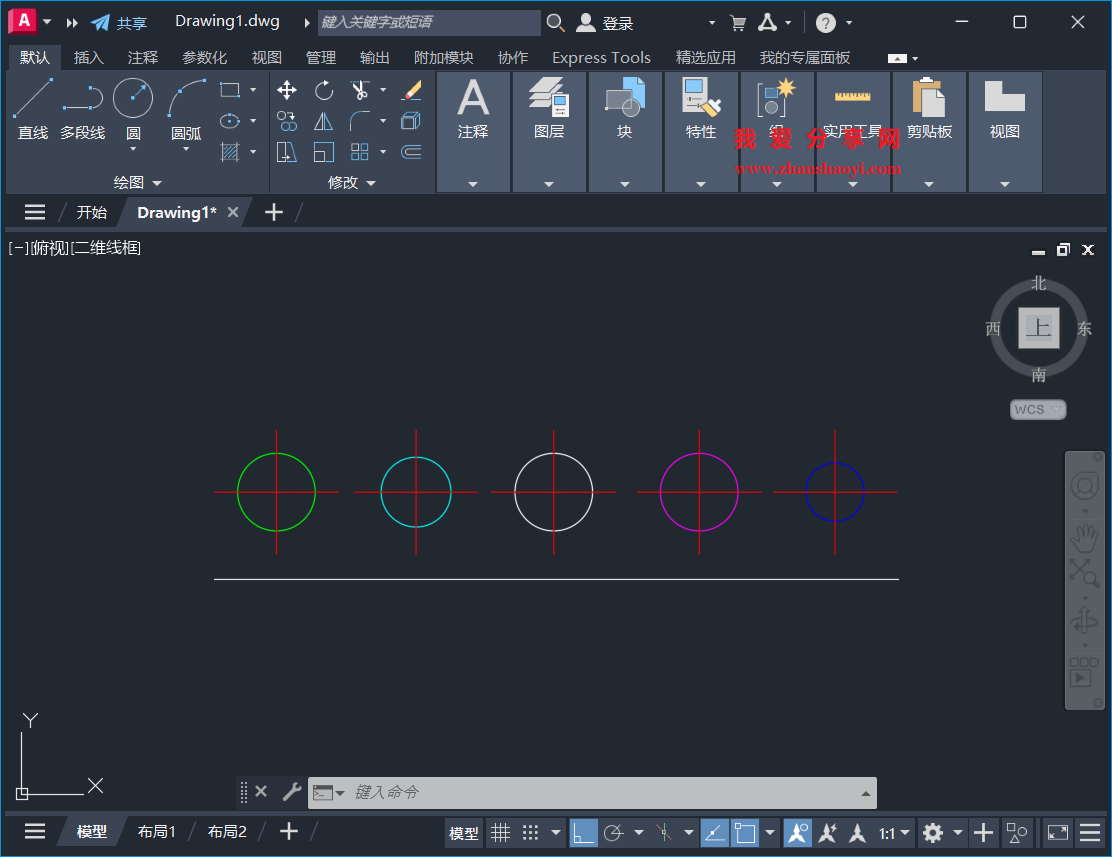Select the 移动 (Move) modify tool
Screen dimensions: 1112x857
click(x=286, y=90)
